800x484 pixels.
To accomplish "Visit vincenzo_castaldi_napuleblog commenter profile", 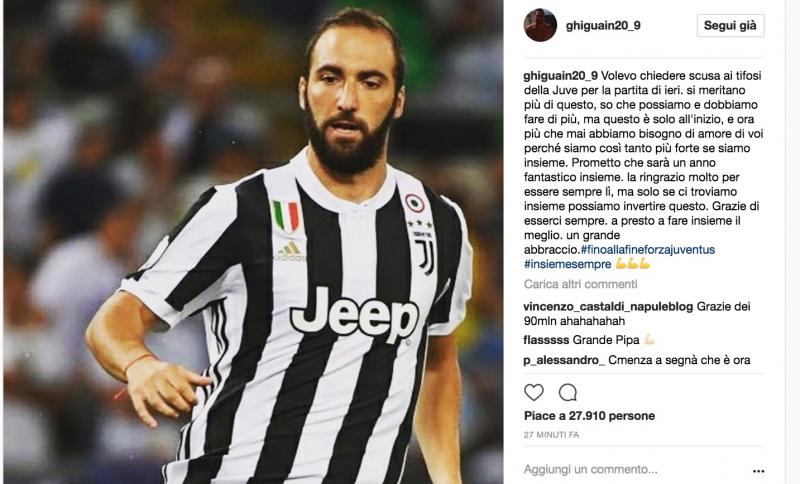I will click(x=608, y=307).
